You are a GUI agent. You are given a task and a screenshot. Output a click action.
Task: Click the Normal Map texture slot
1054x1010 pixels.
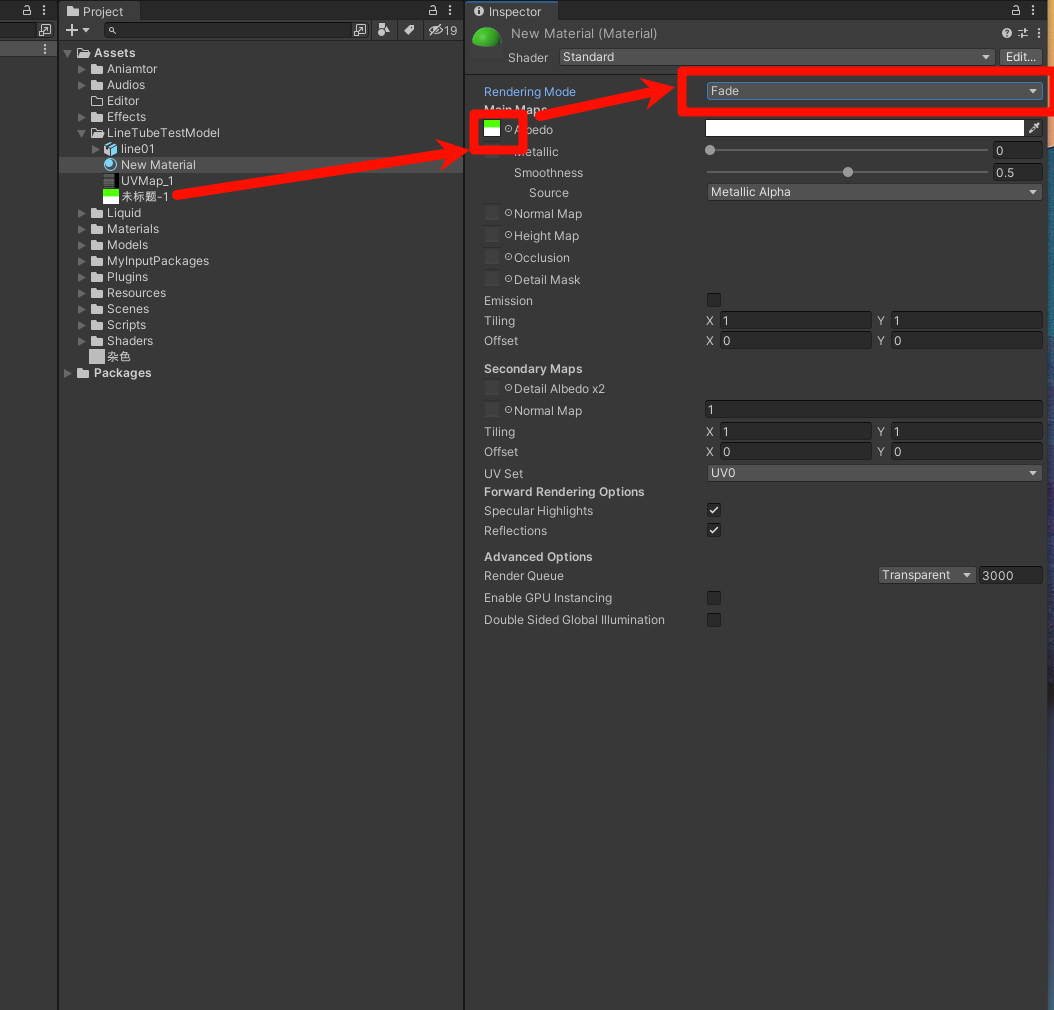click(492, 213)
